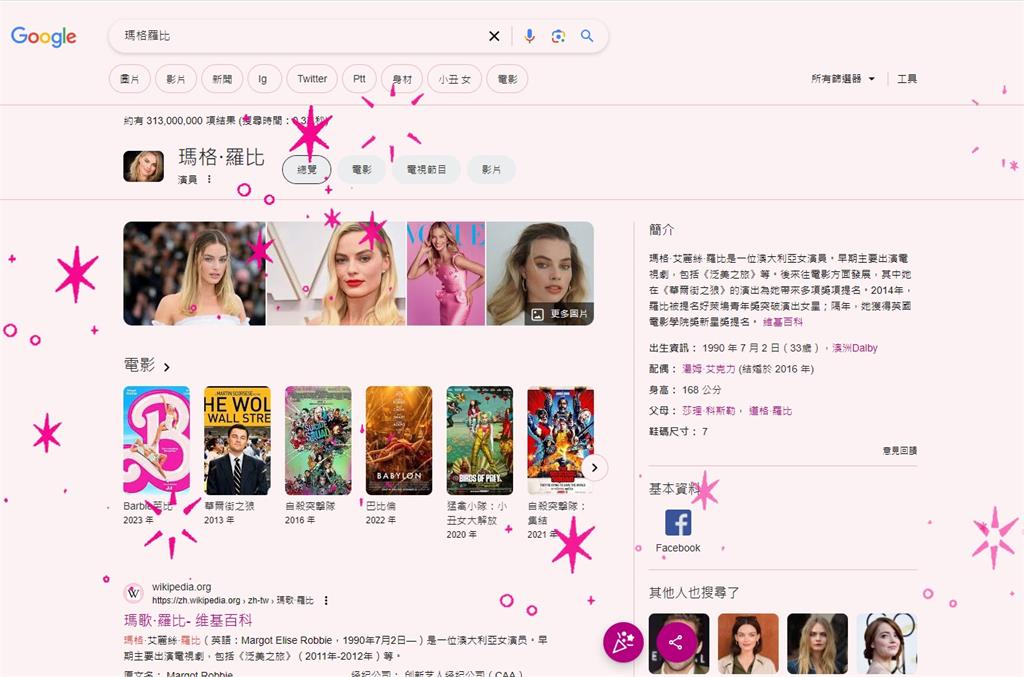Submit search with magnifying glass icon
Image resolution: width=1024 pixels, height=677 pixels.
[x=586, y=36]
